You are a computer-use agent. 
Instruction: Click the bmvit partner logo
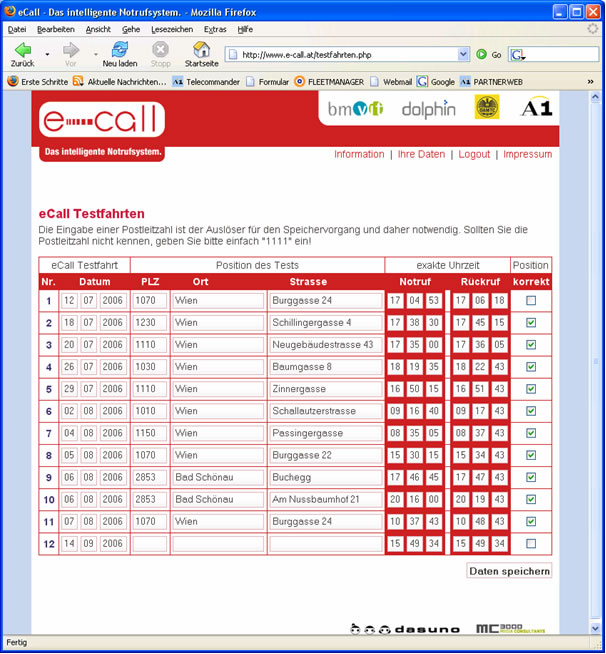pyautogui.click(x=355, y=109)
